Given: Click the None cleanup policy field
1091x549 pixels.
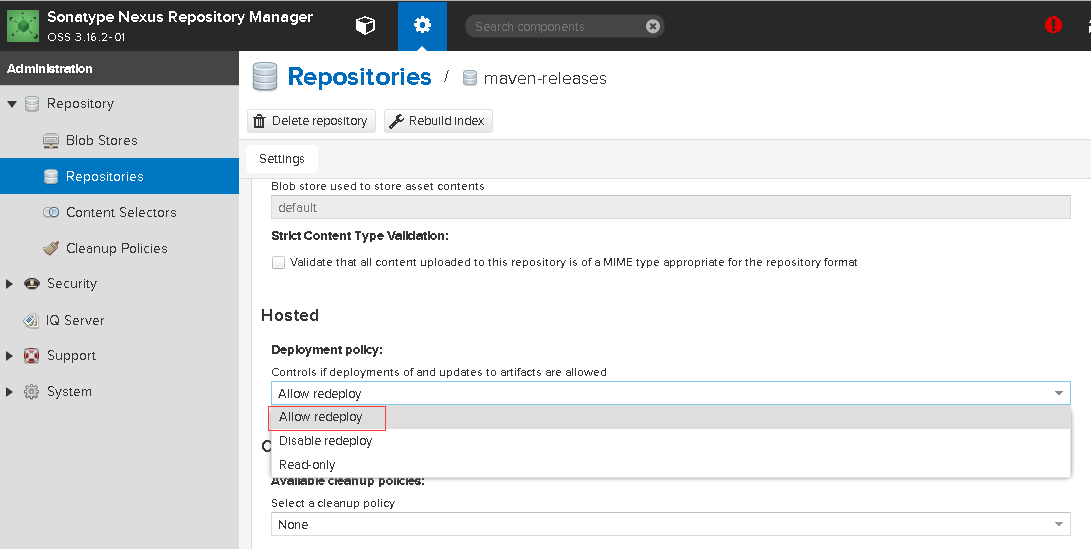Looking at the screenshot, I should tap(671, 524).
